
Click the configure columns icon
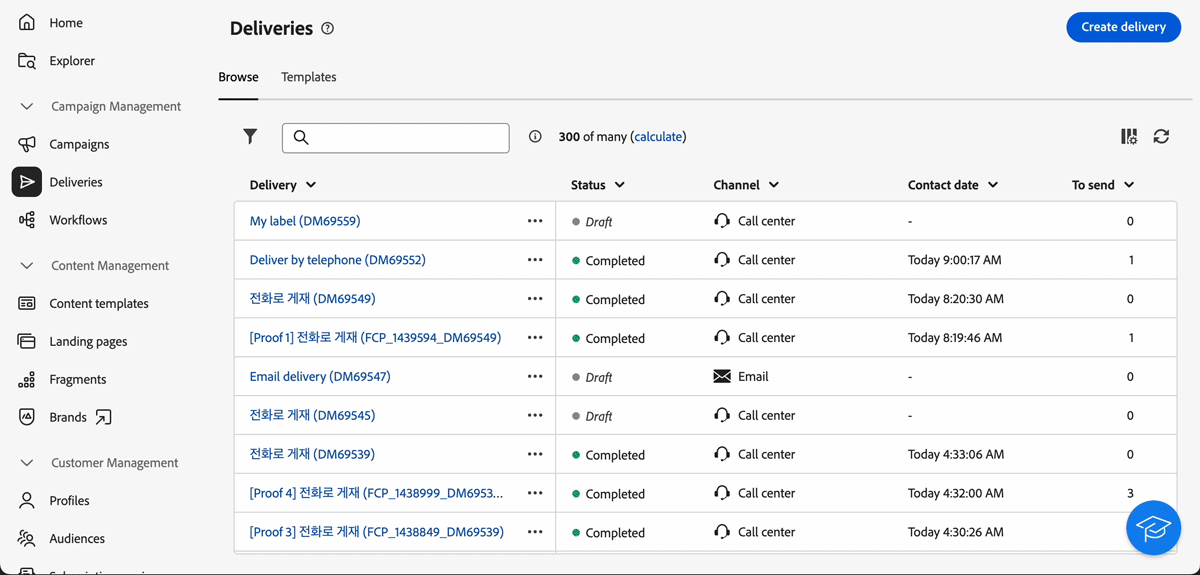[1129, 137]
